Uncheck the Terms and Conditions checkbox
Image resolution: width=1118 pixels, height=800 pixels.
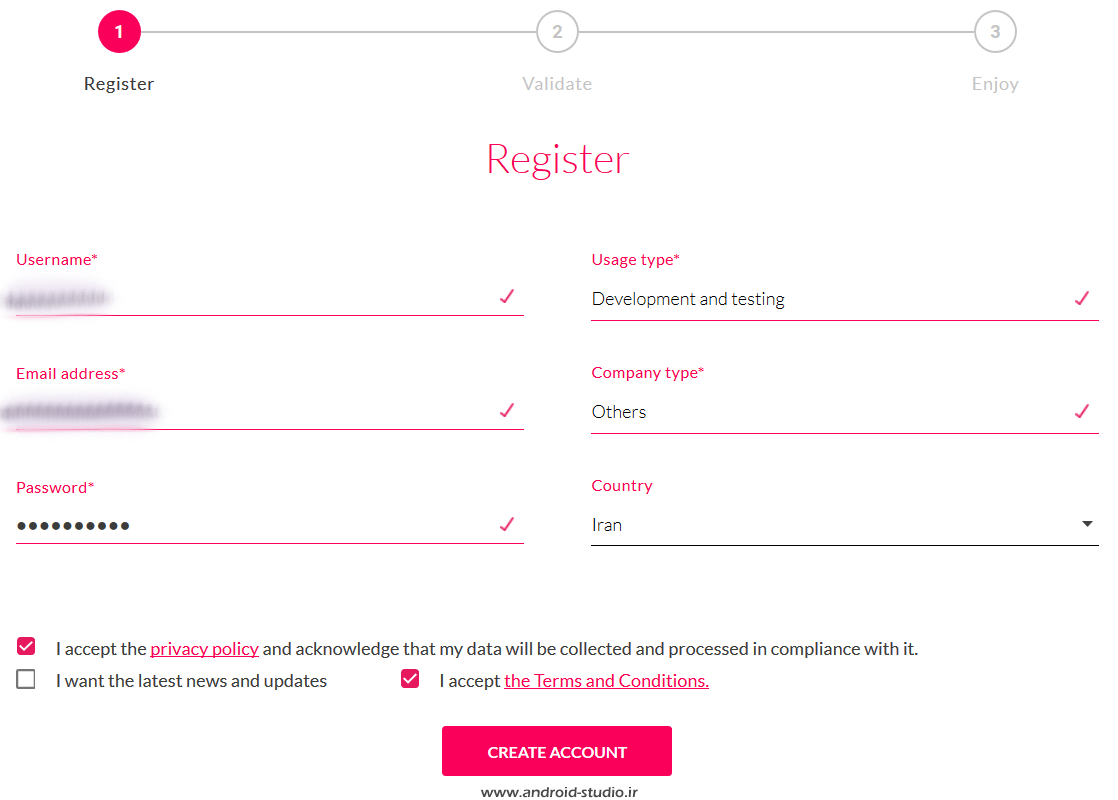click(x=410, y=680)
